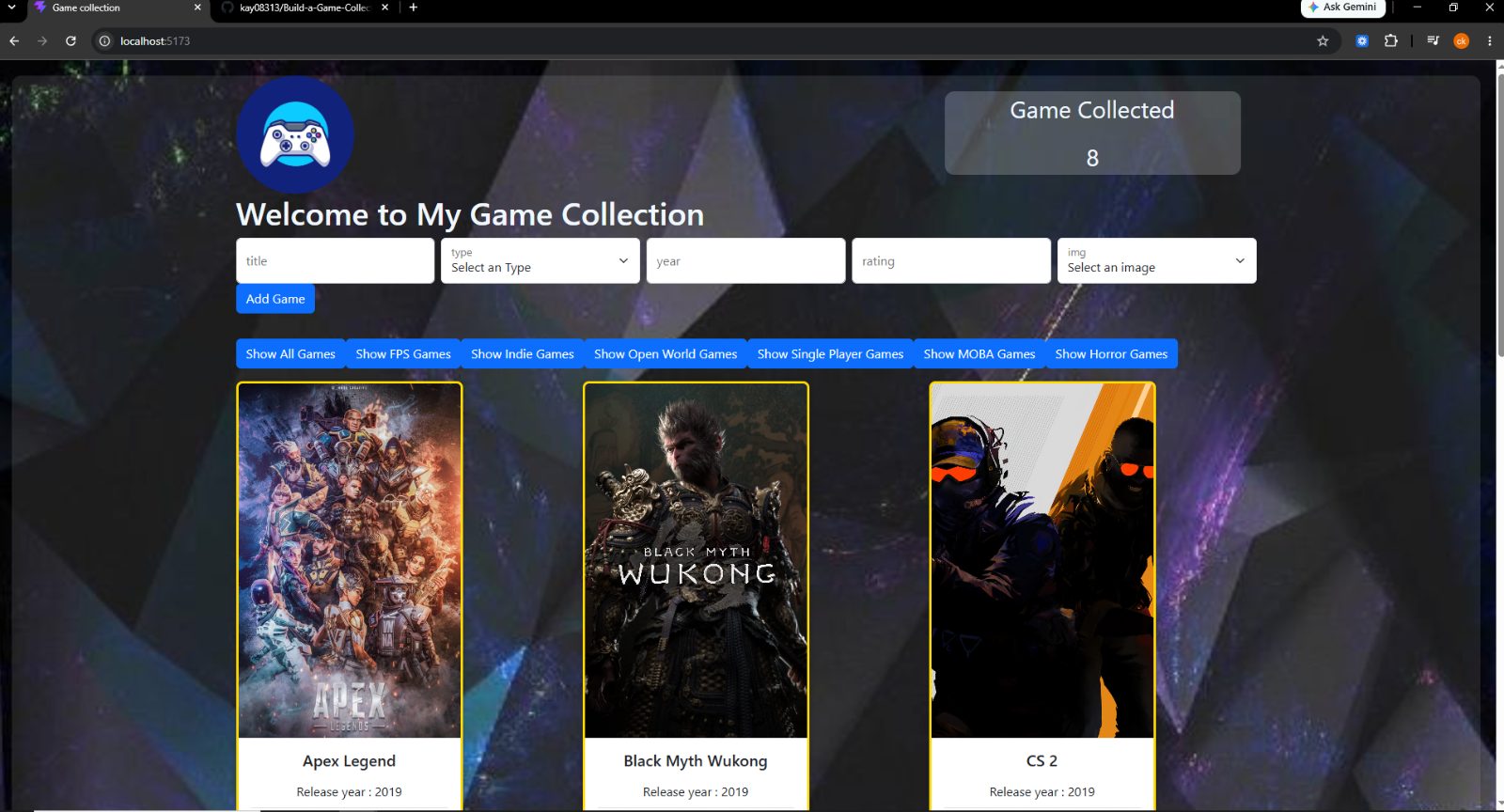Click Show Horror Games filter
Viewport: 1504px width, 812px height.
[1111, 353]
